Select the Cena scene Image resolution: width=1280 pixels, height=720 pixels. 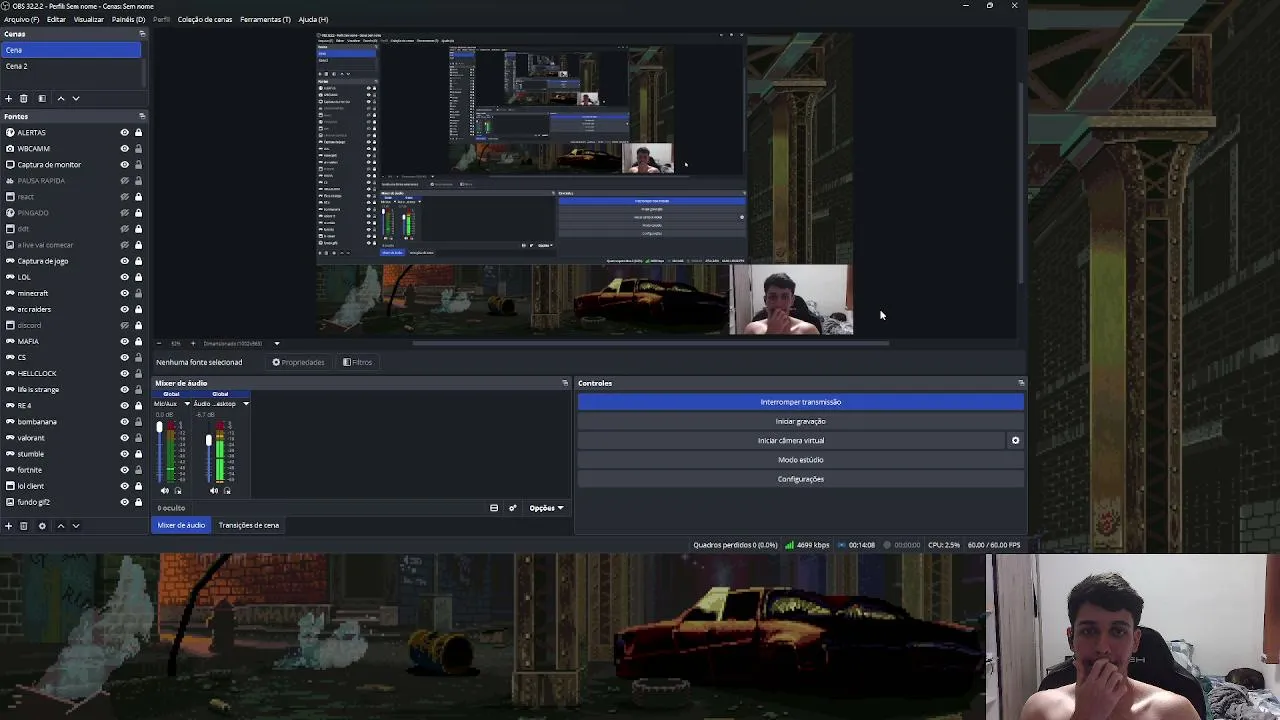click(x=72, y=50)
